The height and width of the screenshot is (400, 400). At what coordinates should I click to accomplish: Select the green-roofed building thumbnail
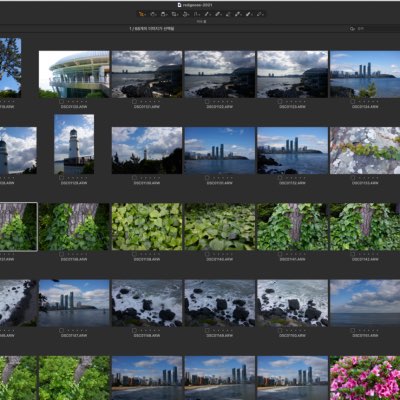click(74, 74)
